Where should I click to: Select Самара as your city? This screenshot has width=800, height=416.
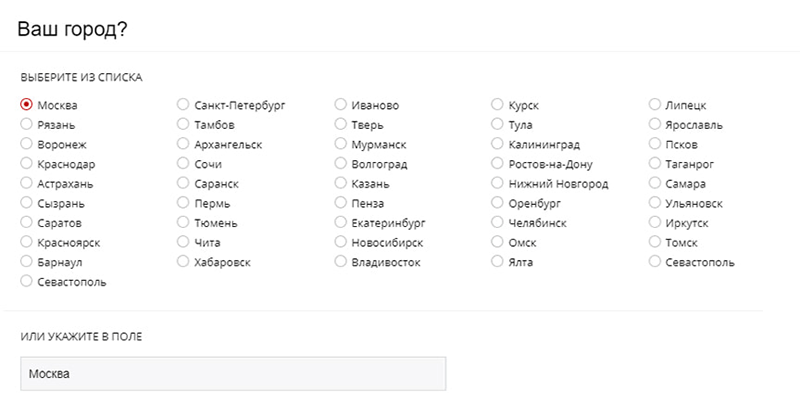(x=655, y=183)
